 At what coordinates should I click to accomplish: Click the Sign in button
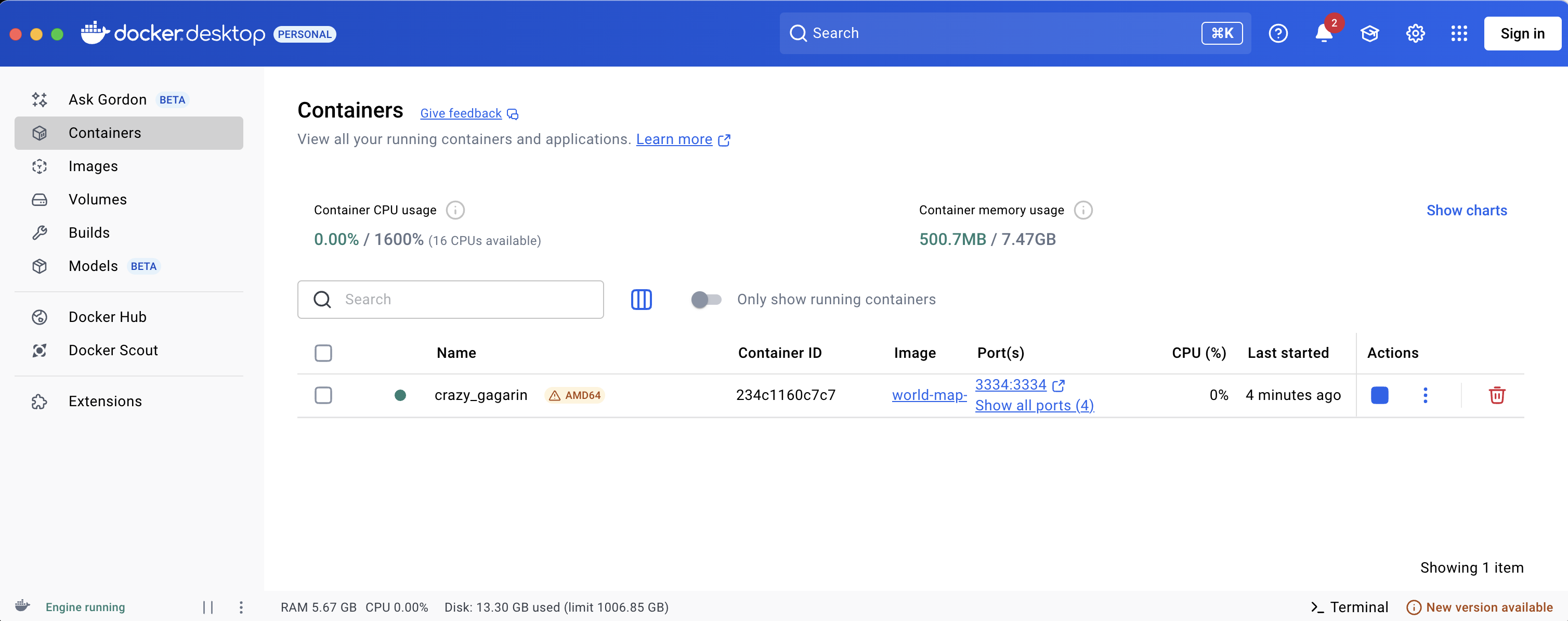[x=1522, y=33]
